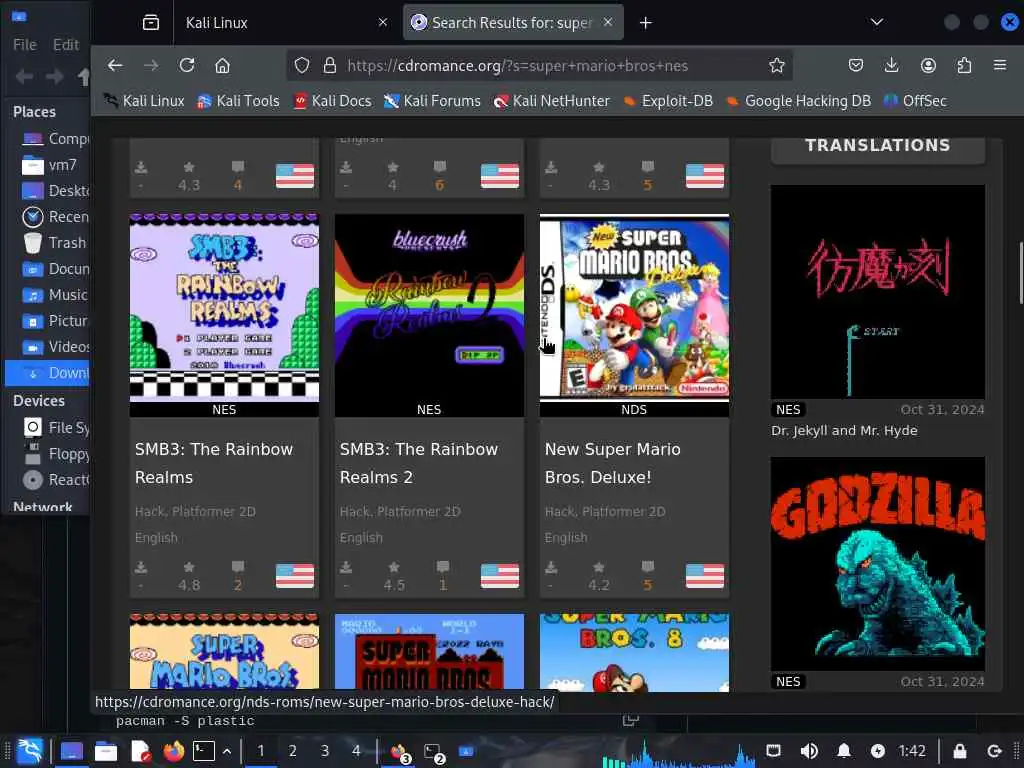Open the extensions puzzle icon
The image size is (1024, 768).
964,65
